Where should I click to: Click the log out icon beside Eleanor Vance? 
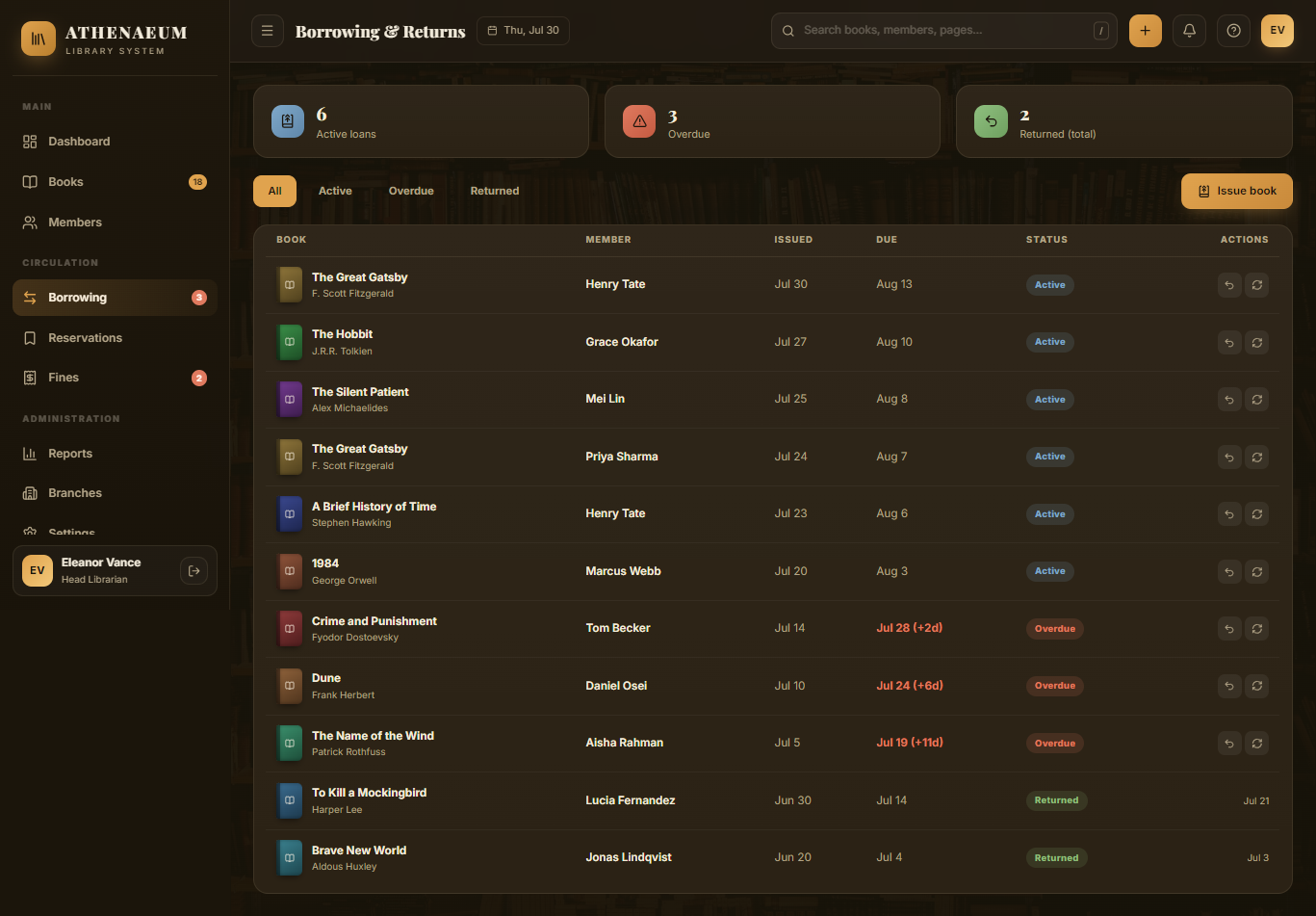(x=194, y=571)
